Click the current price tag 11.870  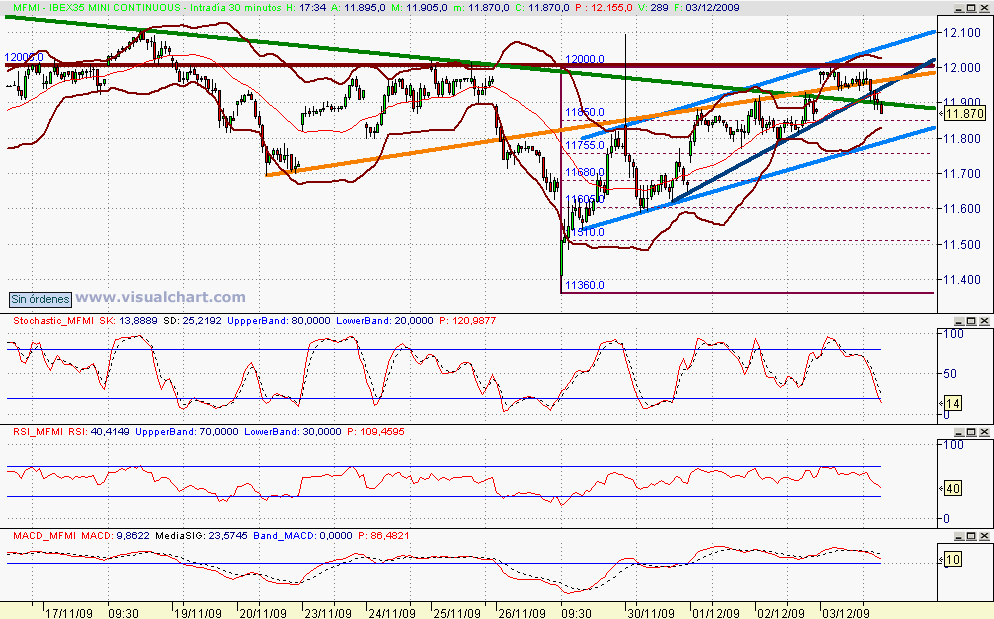coord(965,114)
